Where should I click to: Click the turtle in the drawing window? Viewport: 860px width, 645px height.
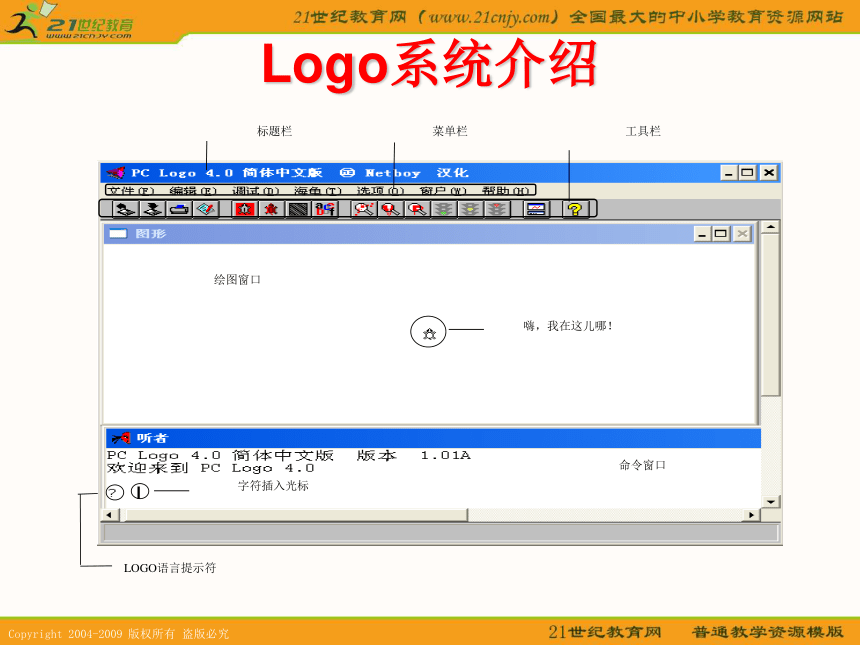coord(429,332)
